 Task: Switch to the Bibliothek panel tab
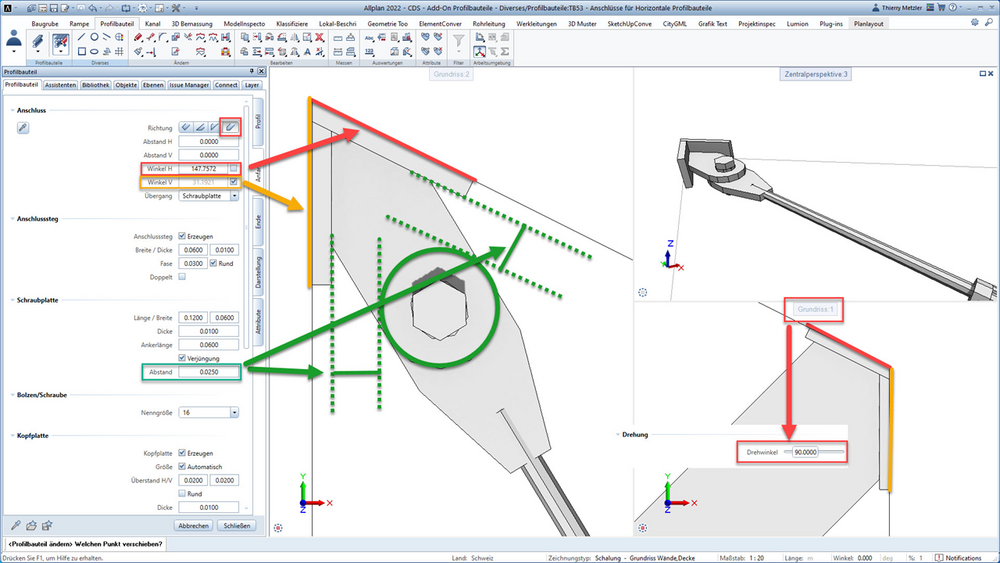(96, 85)
